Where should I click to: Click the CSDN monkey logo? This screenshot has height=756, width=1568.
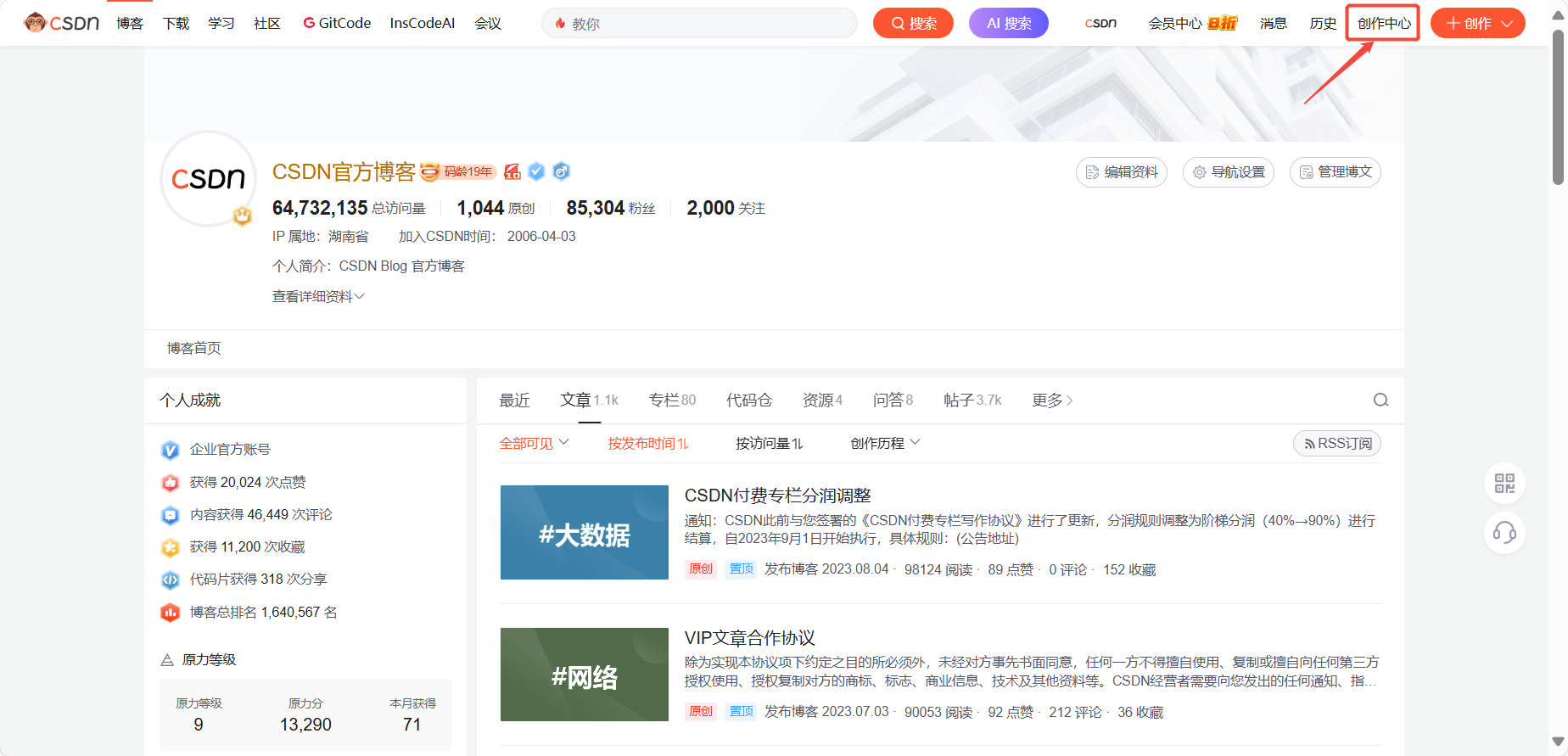[61, 23]
